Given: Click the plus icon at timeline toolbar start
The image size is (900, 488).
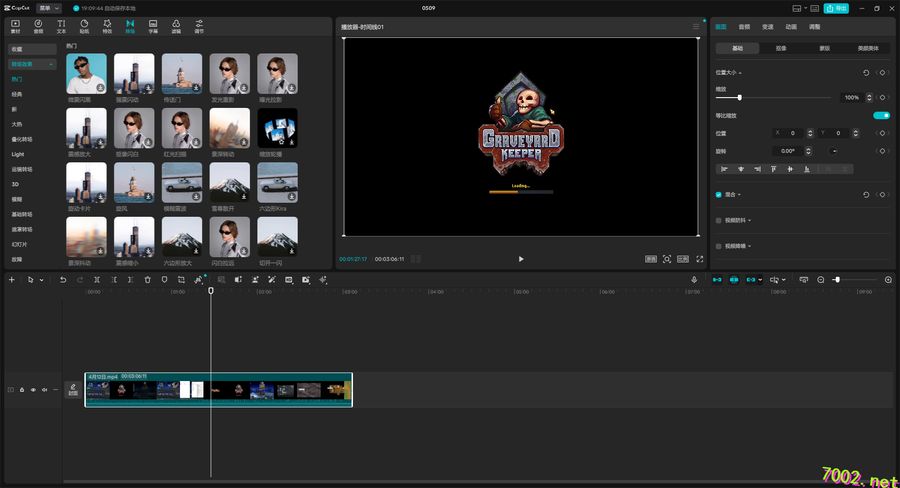Looking at the screenshot, I should (11, 280).
